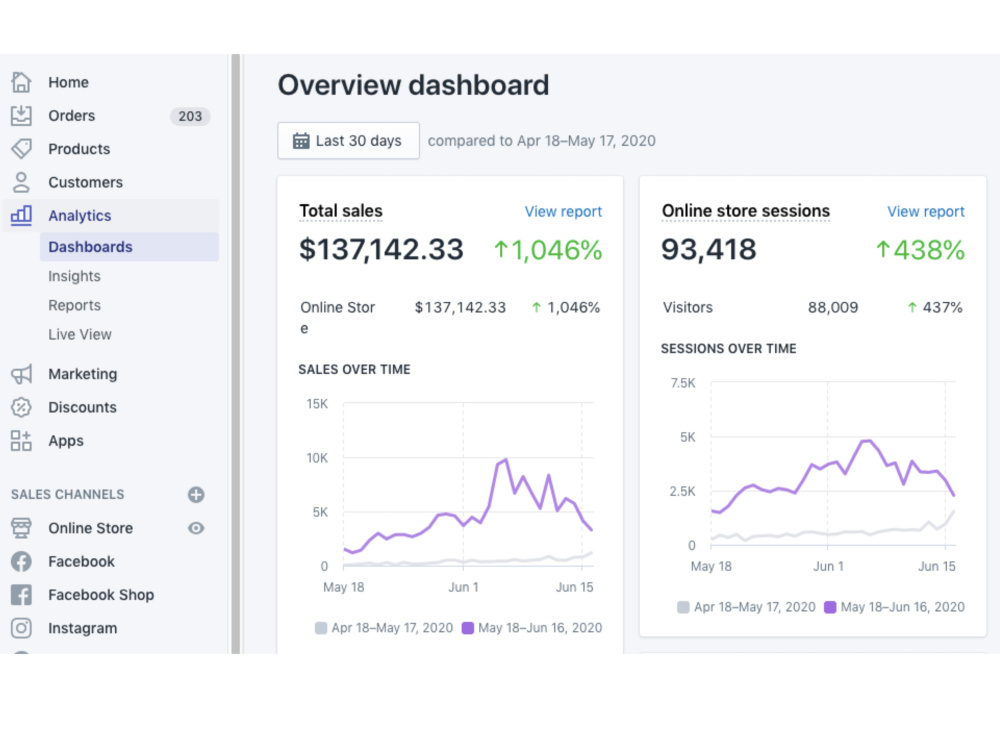The width and height of the screenshot is (1000, 750).
Task: Click the 438% sessions increase
Action: pyautogui.click(x=920, y=250)
